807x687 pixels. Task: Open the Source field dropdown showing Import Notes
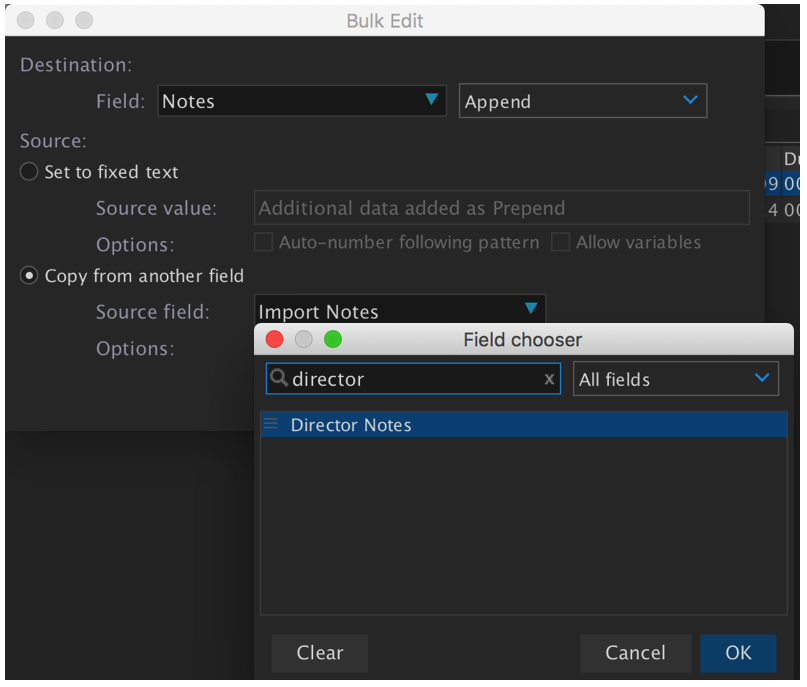point(400,311)
